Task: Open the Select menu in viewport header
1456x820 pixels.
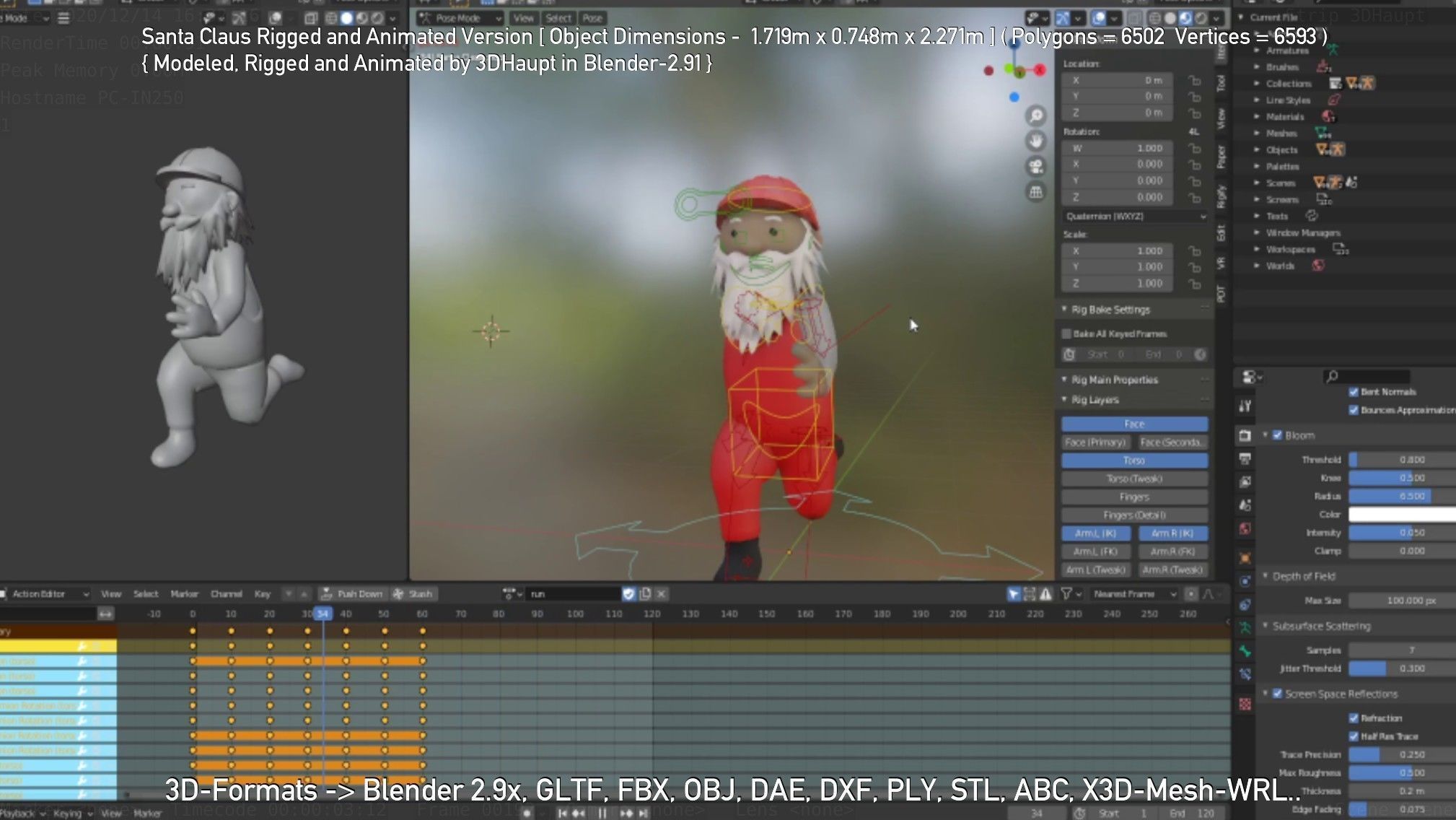Action: click(x=558, y=18)
